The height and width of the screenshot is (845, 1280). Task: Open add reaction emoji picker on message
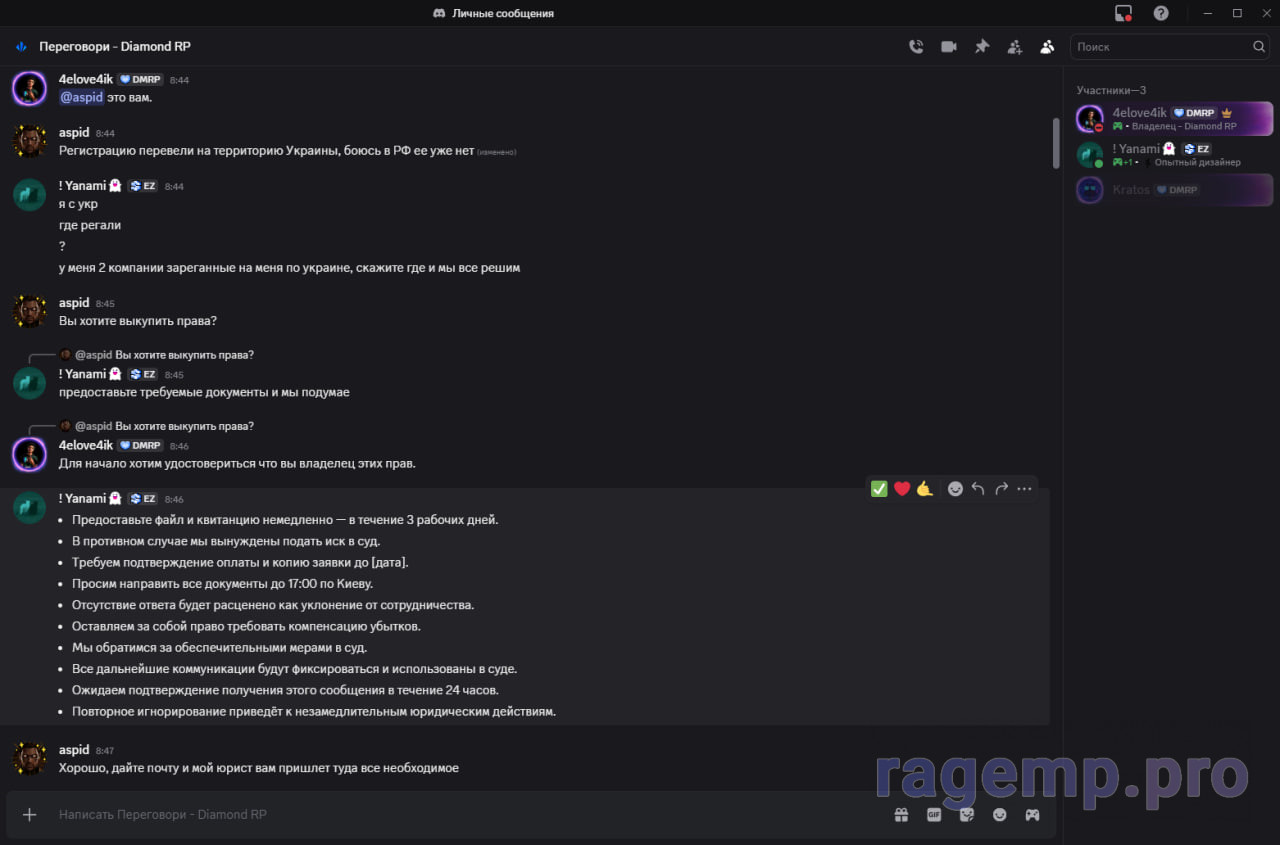coord(955,489)
